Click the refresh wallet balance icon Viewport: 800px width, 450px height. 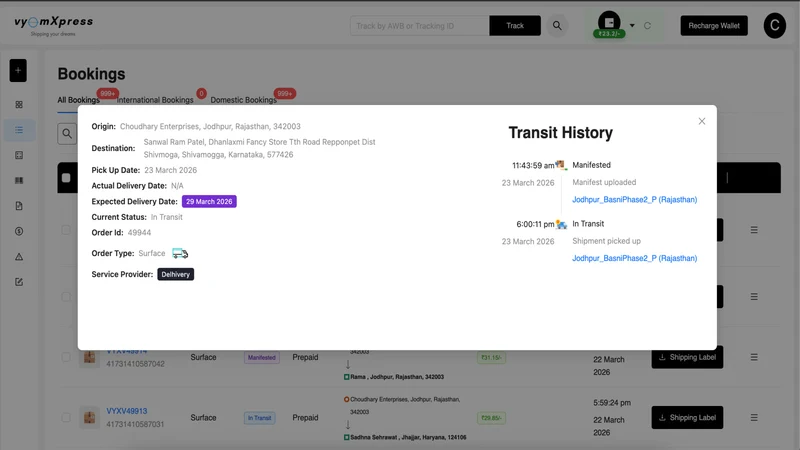(x=647, y=26)
